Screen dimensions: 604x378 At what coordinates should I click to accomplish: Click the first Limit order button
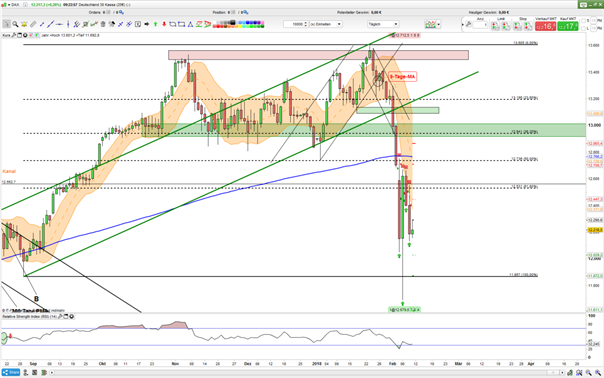[495, 26]
